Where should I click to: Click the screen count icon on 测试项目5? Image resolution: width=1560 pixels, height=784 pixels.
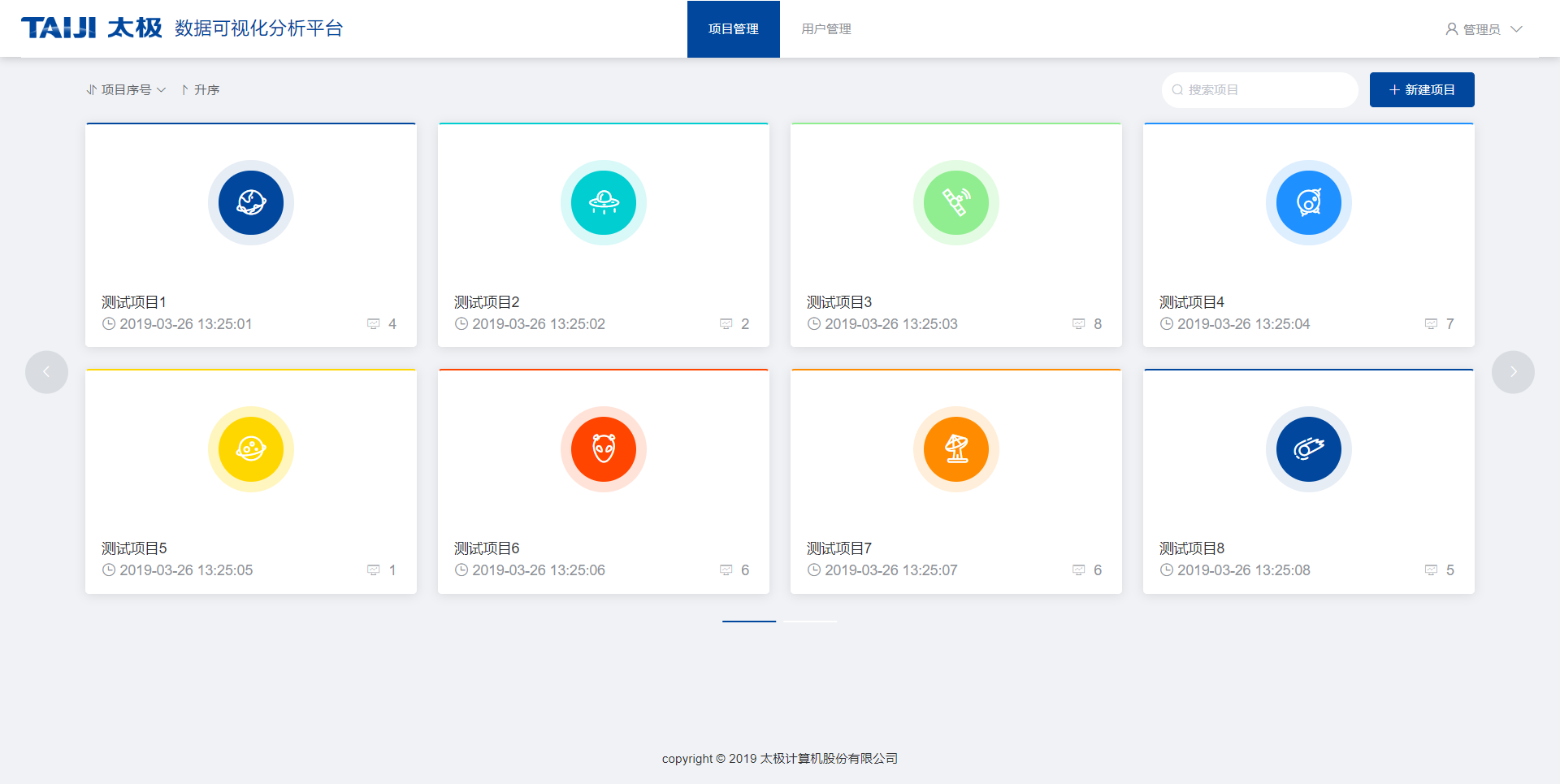374,570
